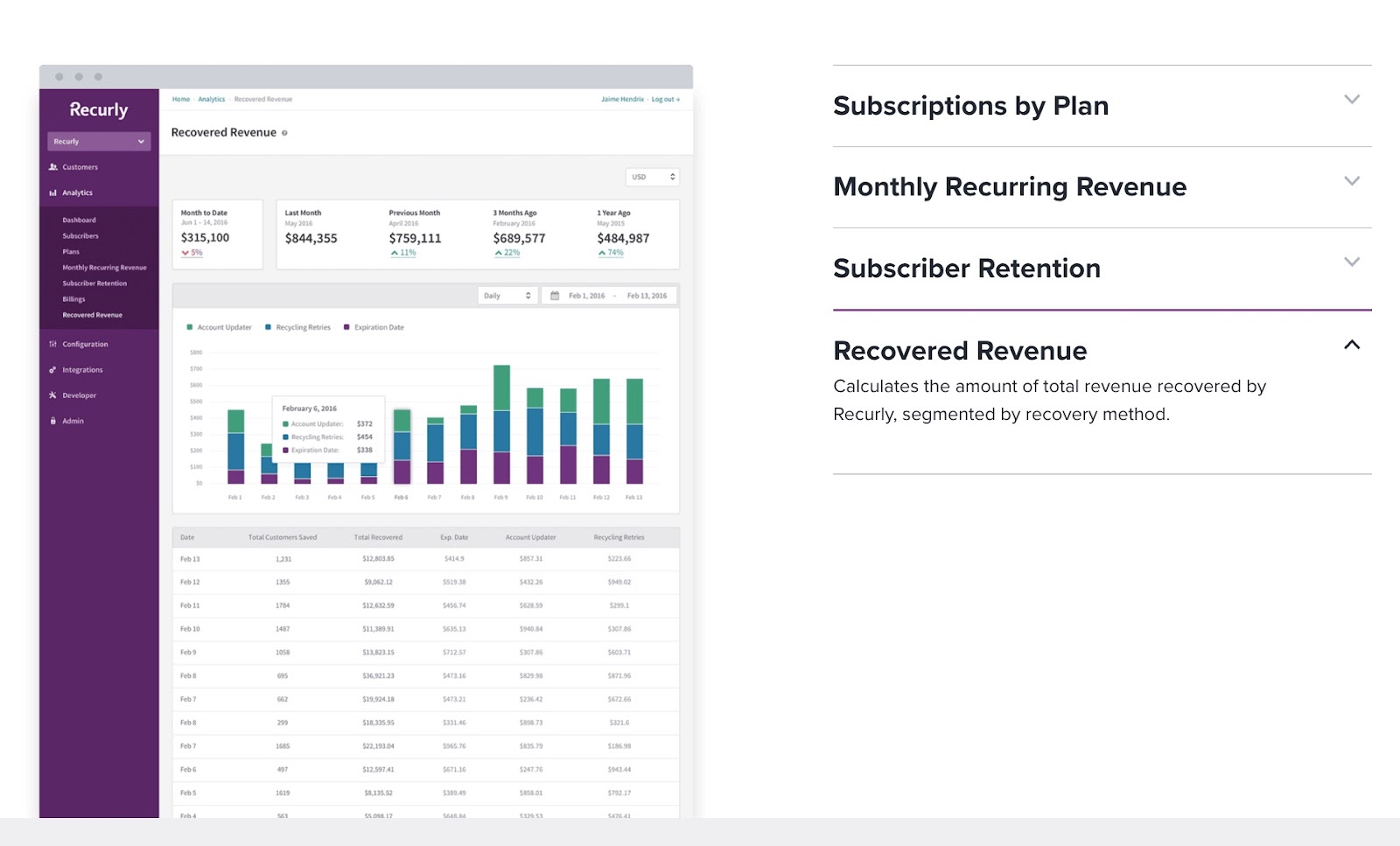Open the Daily interval dropdown
Image resolution: width=1400 pixels, height=846 pixels.
tap(507, 296)
